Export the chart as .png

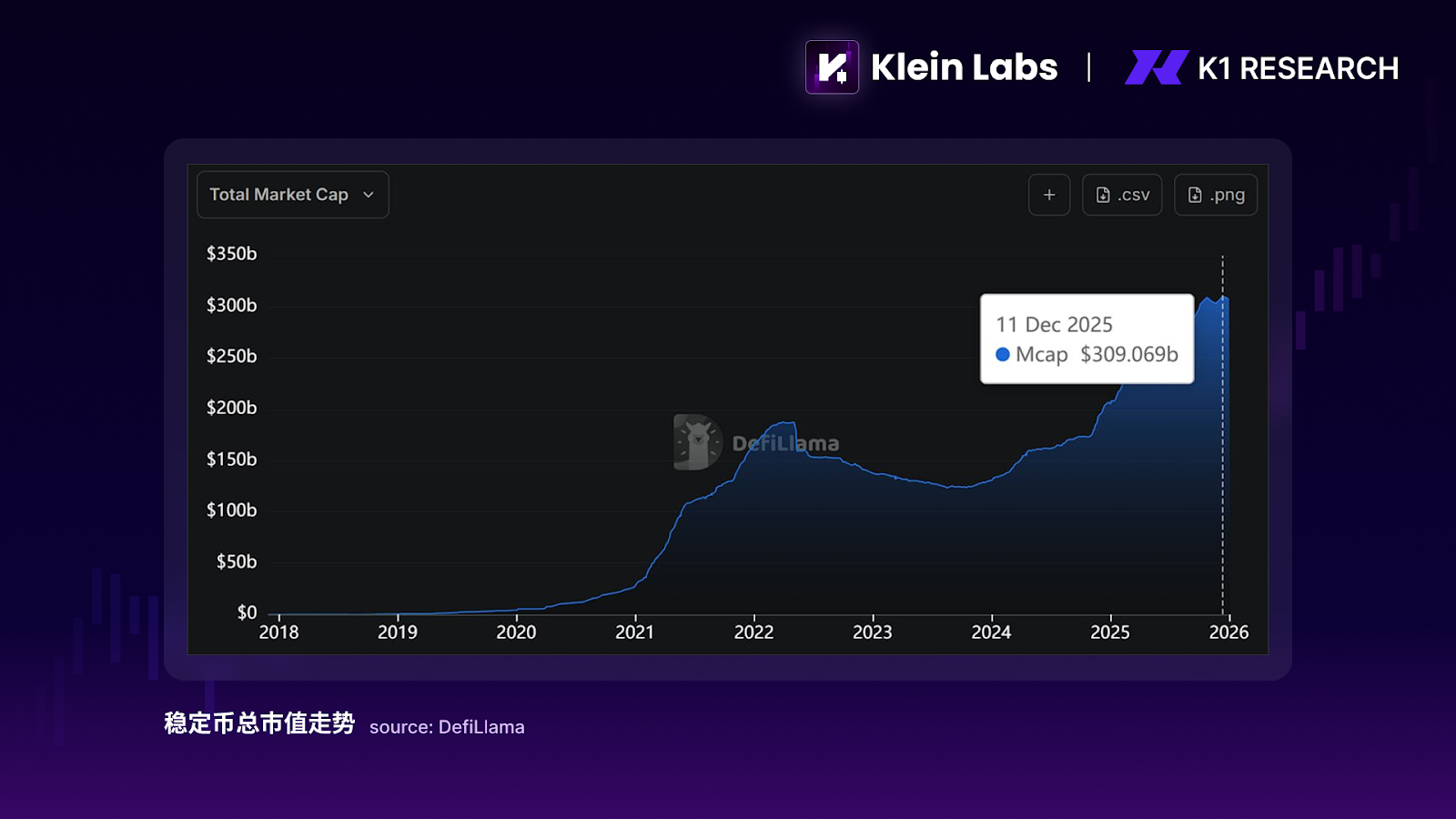click(1216, 195)
